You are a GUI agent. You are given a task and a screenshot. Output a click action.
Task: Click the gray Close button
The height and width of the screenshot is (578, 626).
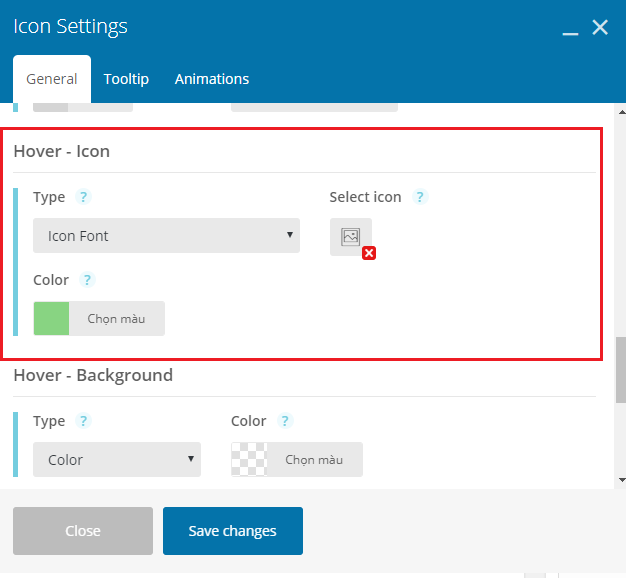[x=83, y=531]
